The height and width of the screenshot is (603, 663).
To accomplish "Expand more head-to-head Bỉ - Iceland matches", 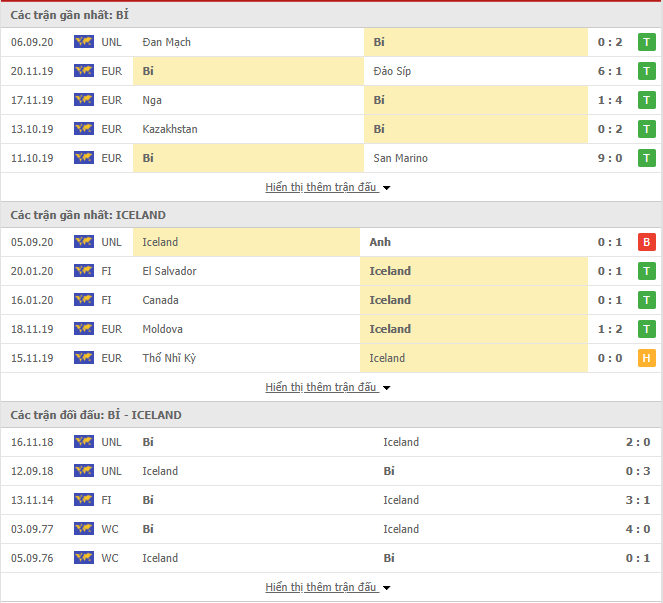I will pos(327,587).
